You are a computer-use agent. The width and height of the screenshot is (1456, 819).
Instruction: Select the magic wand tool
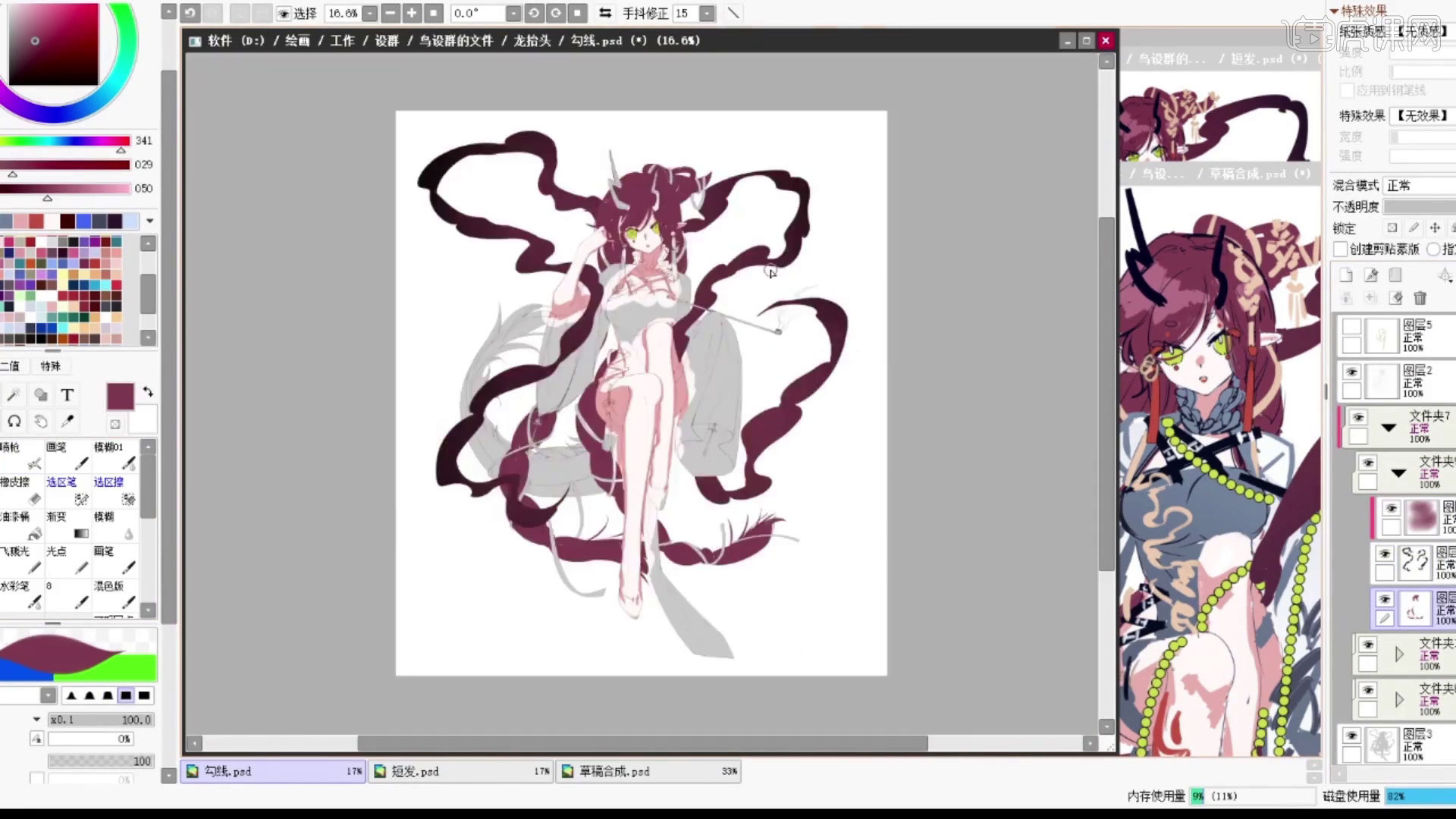pyautogui.click(x=13, y=395)
